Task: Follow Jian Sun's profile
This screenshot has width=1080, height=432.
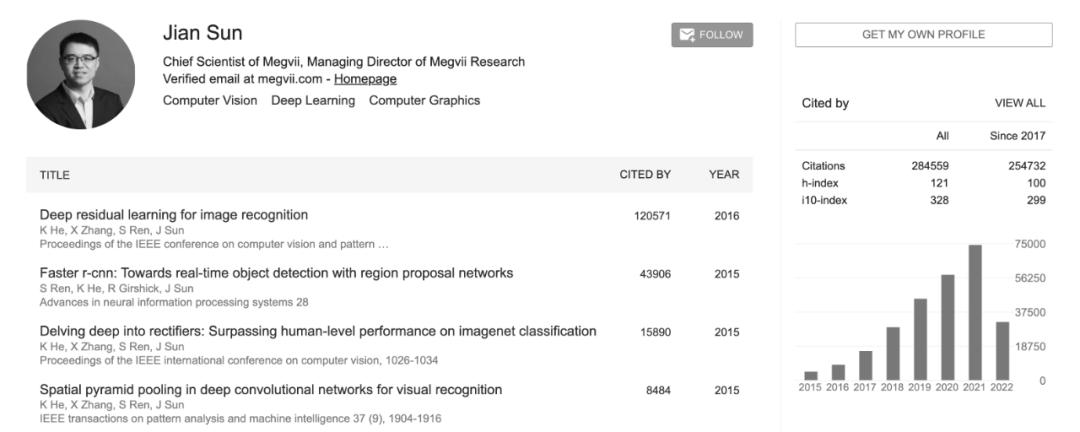Action: click(712, 35)
